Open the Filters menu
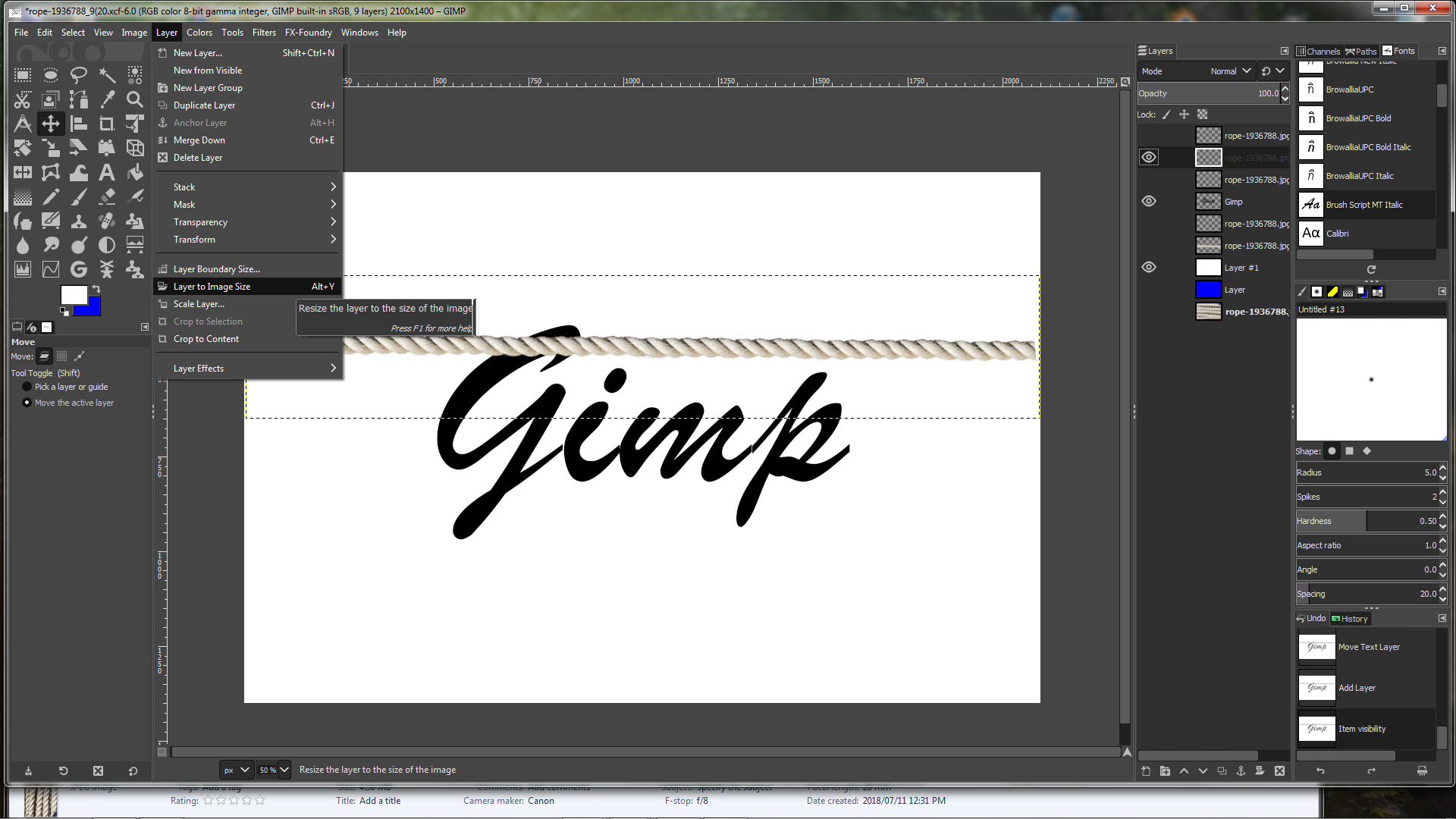The height and width of the screenshot is (819, 1456). (264, 33)
